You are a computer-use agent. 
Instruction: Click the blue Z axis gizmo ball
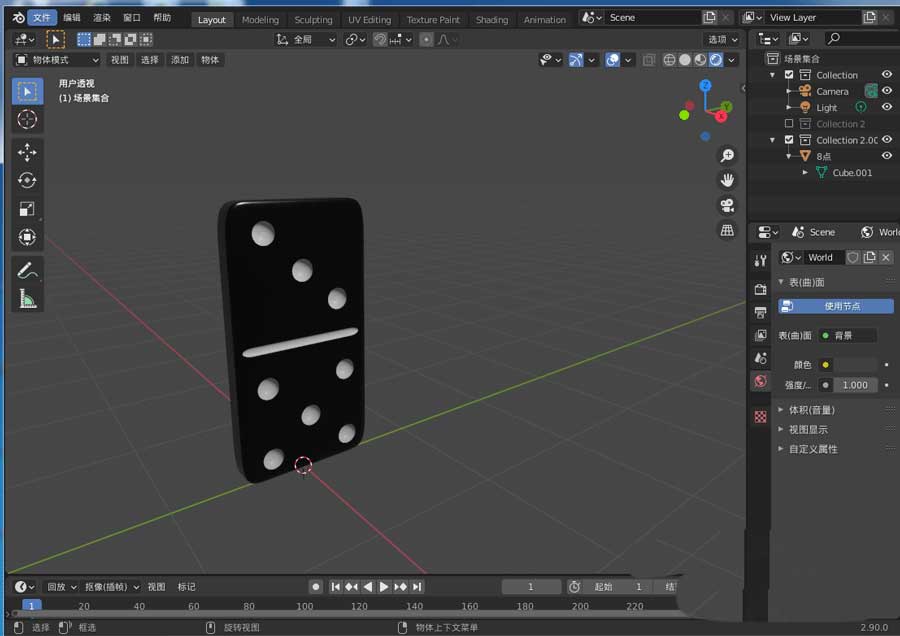[705, 86]
